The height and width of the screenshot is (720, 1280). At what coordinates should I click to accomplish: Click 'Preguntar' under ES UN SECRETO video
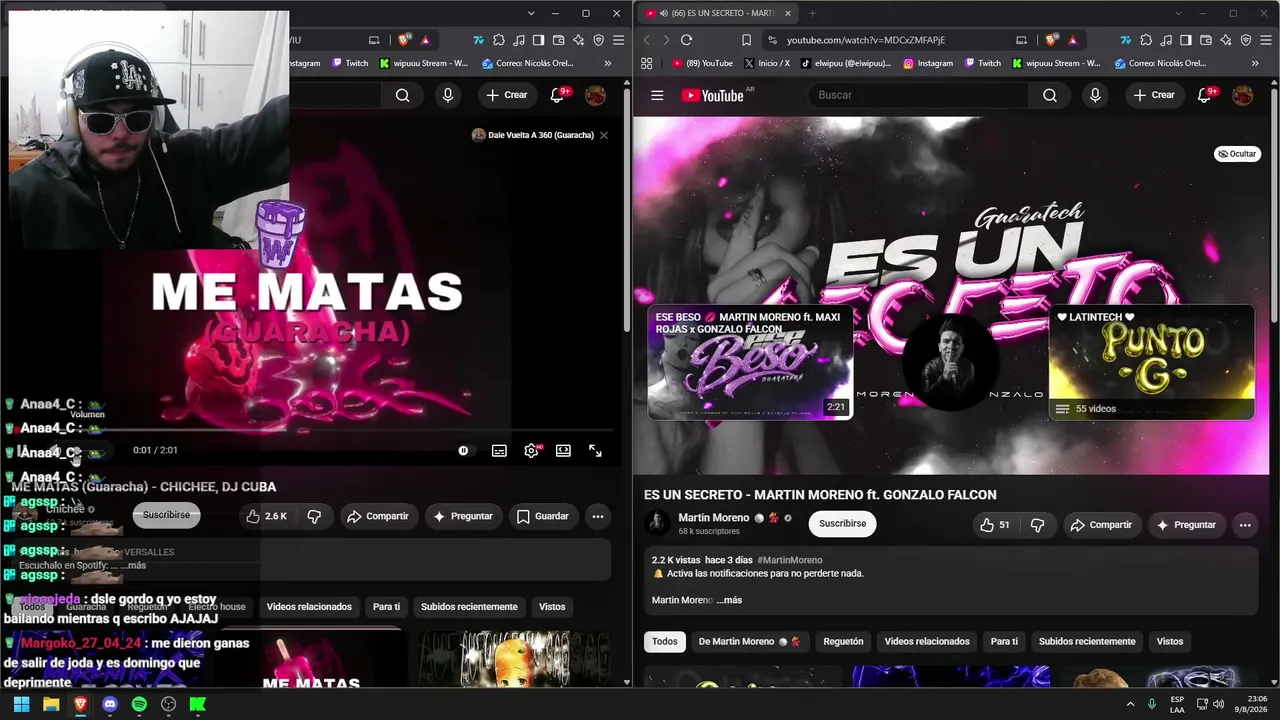(1186, 525)
